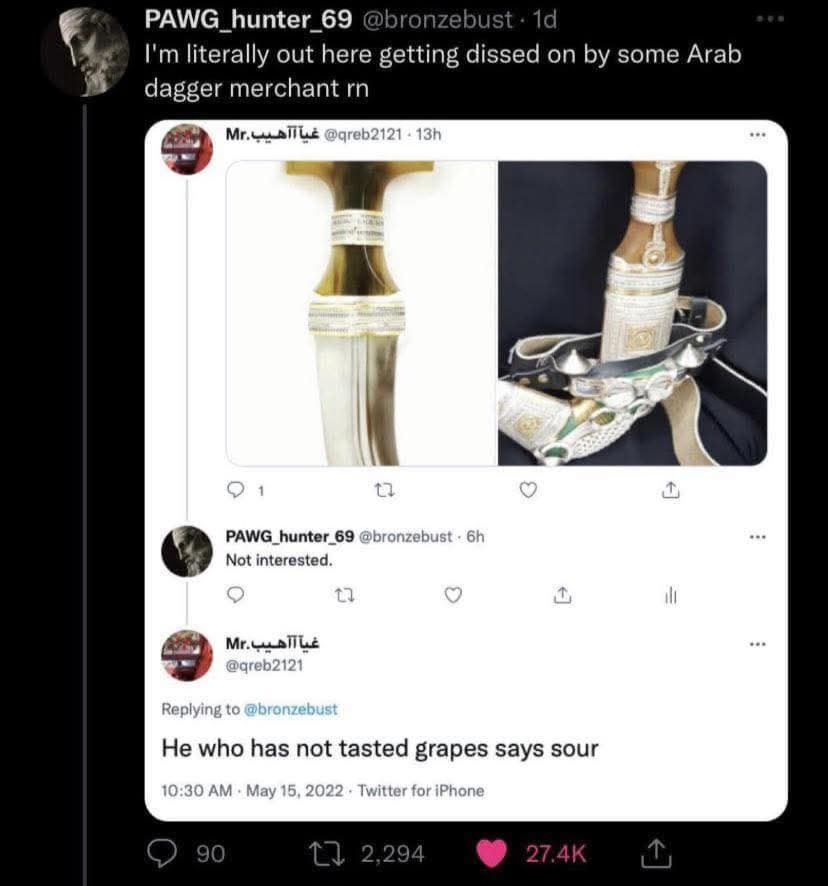Open PAWG_hunter_69 statue profile avatar at top
828x886 pixels.
(84, 52)
